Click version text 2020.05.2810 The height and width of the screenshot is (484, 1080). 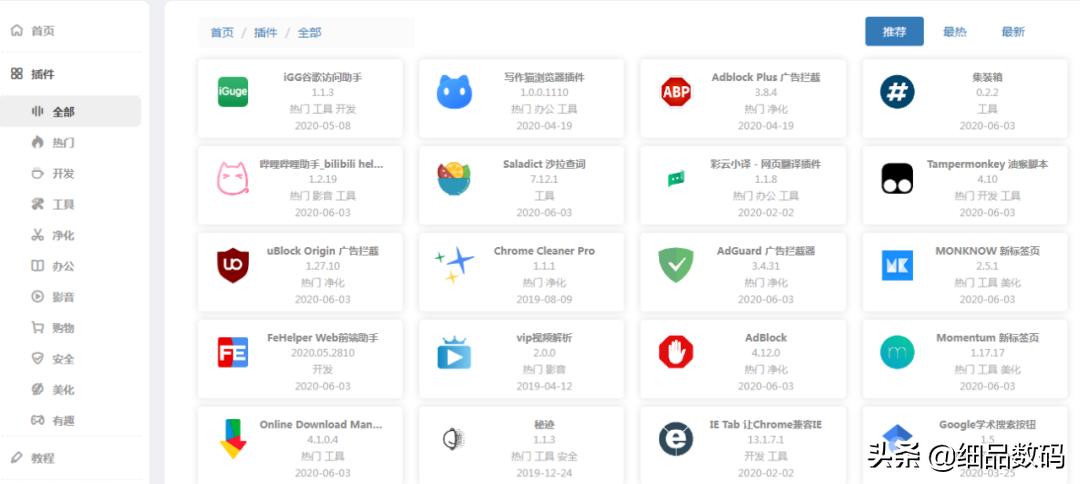click(322, 353)
